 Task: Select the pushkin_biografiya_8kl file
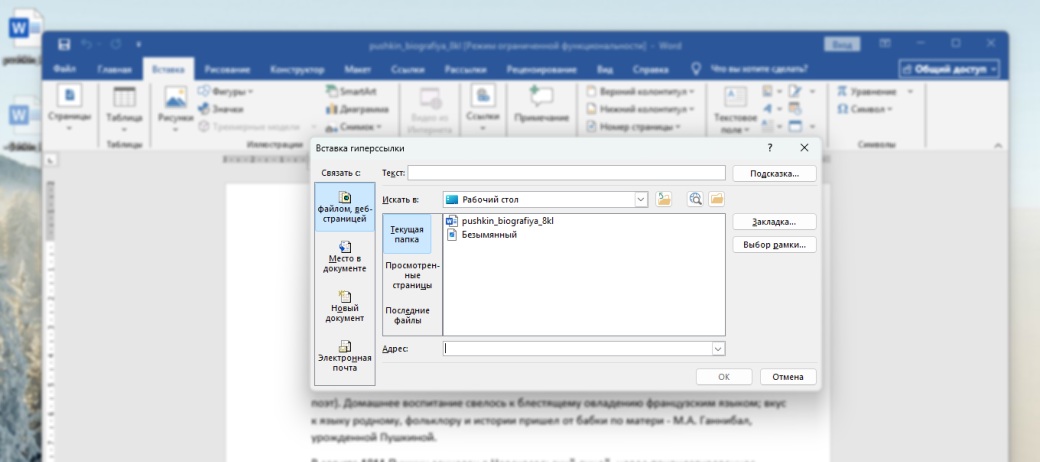point(506,221)
